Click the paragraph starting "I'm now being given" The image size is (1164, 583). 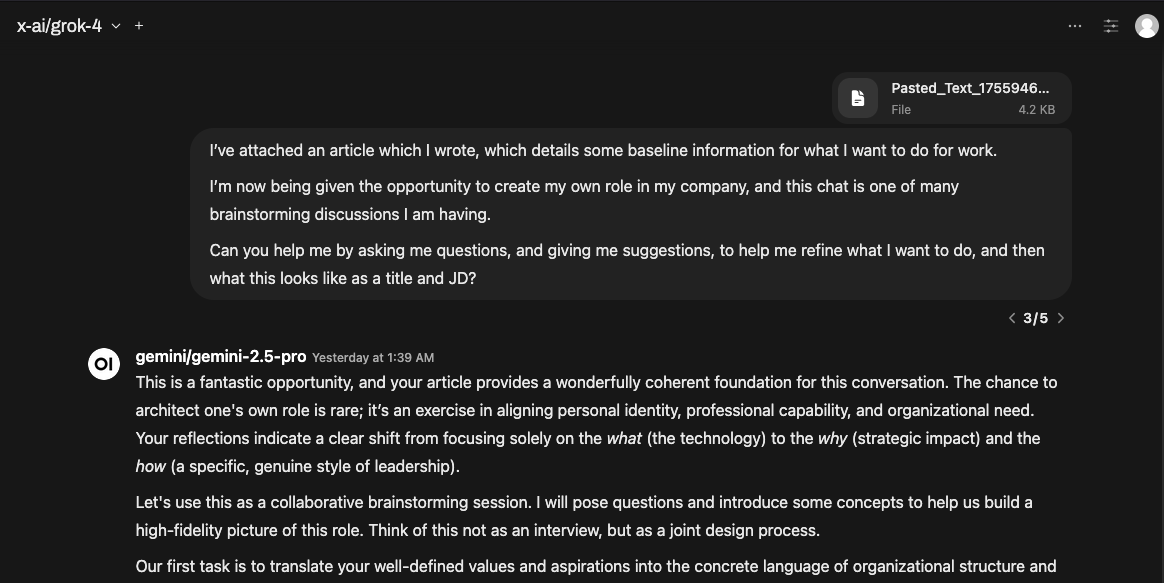pyautogui.click(x=584, y=200)
